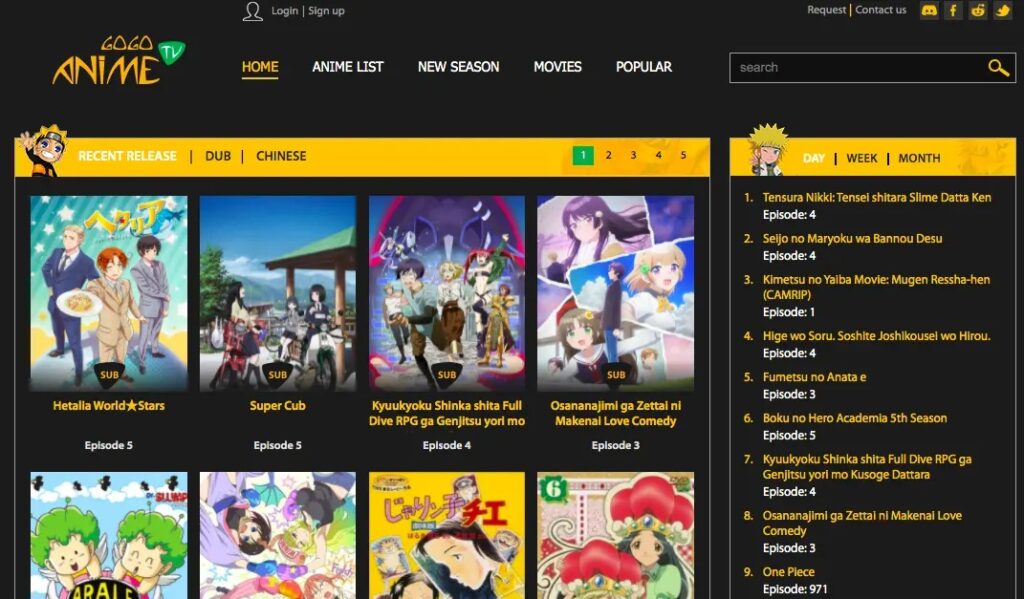Click Kyuukyoku Shinka title under its poster

point(447,413)
